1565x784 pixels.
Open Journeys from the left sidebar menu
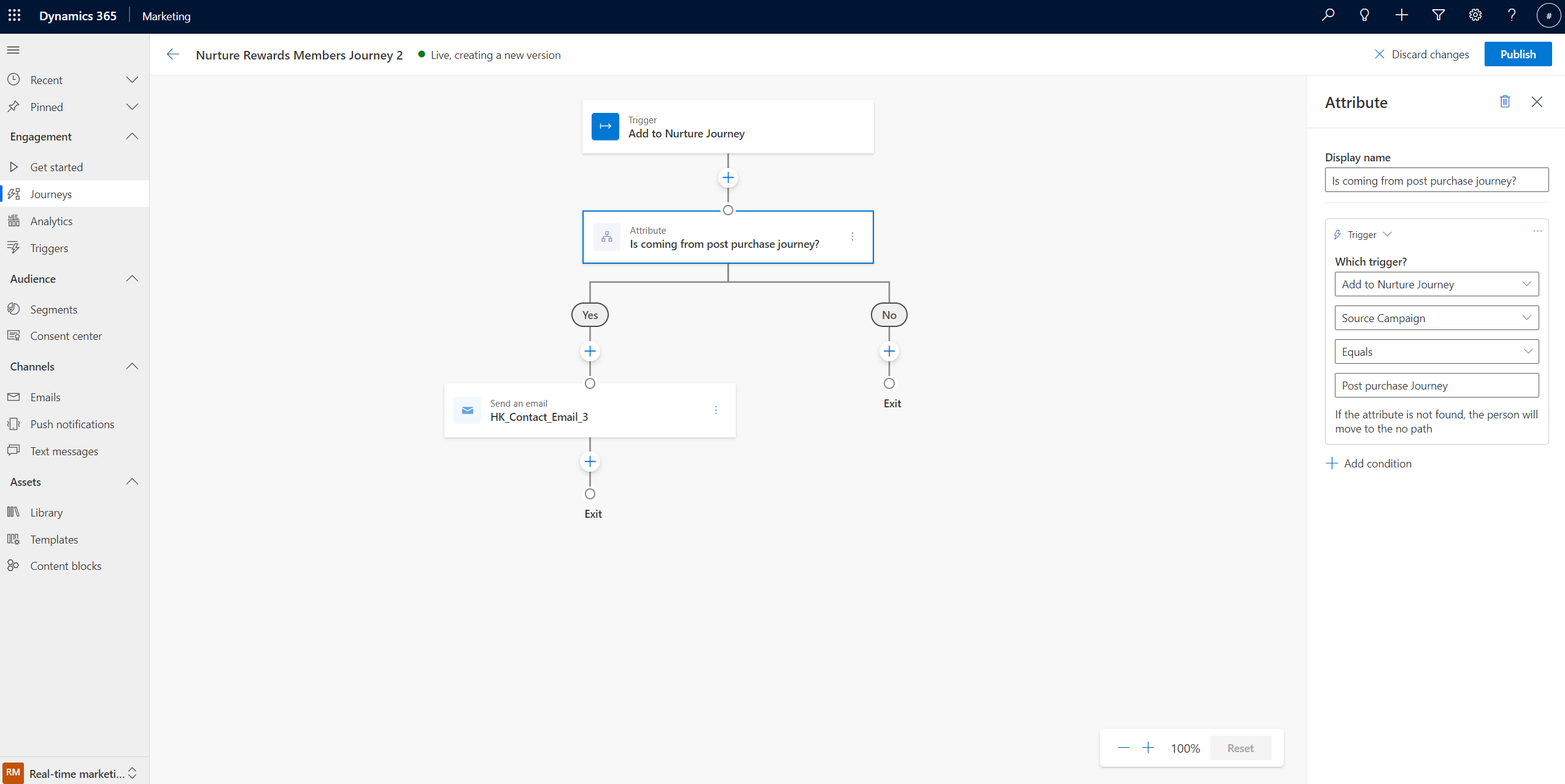[50, 194]
